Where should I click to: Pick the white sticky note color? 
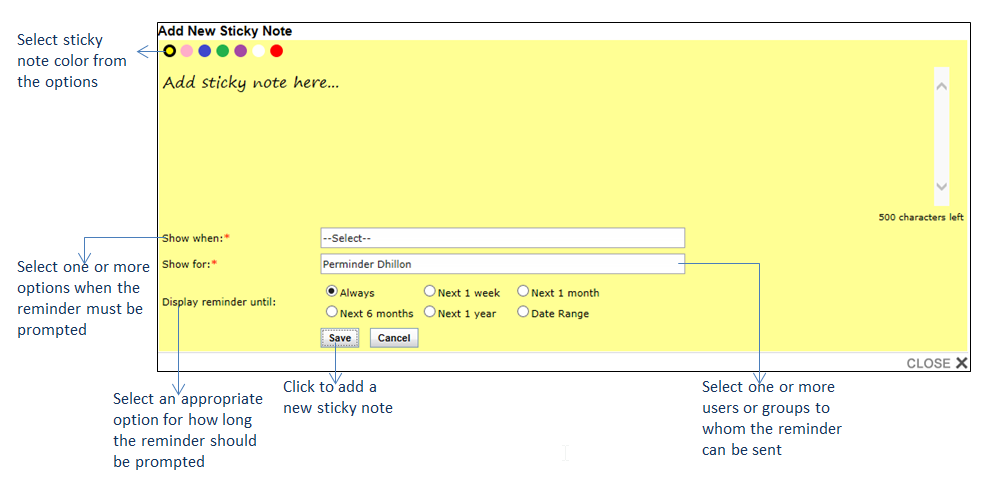[x=258, y=51]
